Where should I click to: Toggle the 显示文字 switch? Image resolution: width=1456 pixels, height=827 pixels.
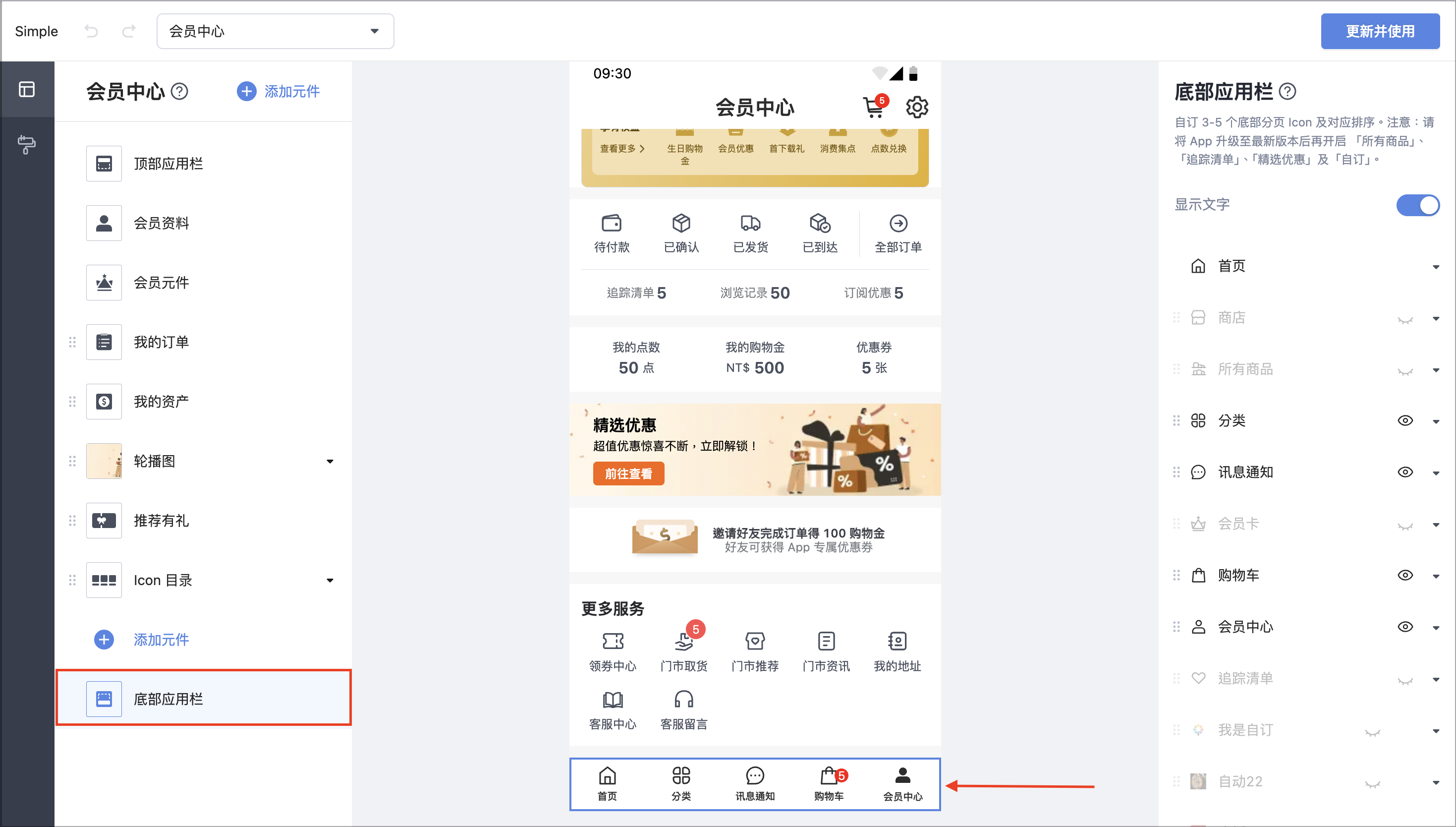coord(1417,204)
